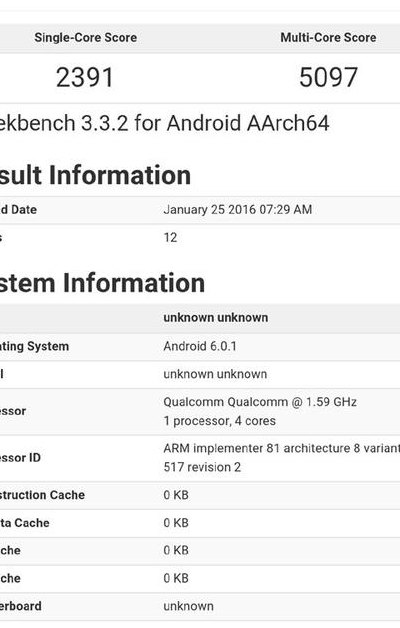Click the upload date January 25 2016 07:29 AM
This screenshot has width=400, height=628.
pos(237,209)
